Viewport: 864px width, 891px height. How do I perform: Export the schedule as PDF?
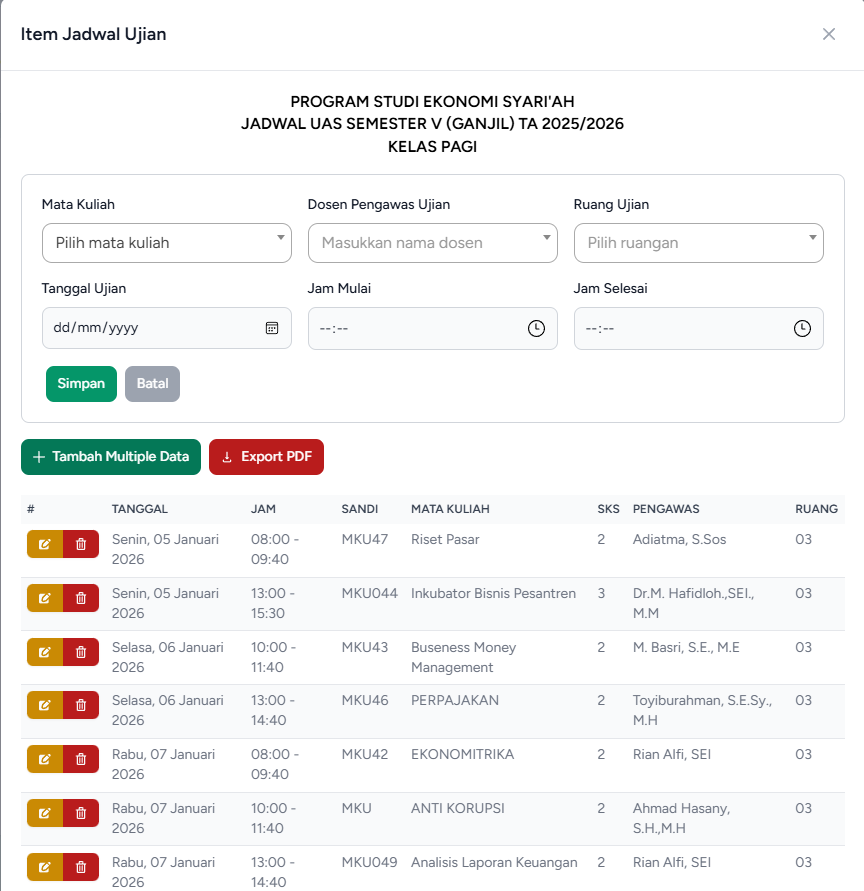pos(267,457)
